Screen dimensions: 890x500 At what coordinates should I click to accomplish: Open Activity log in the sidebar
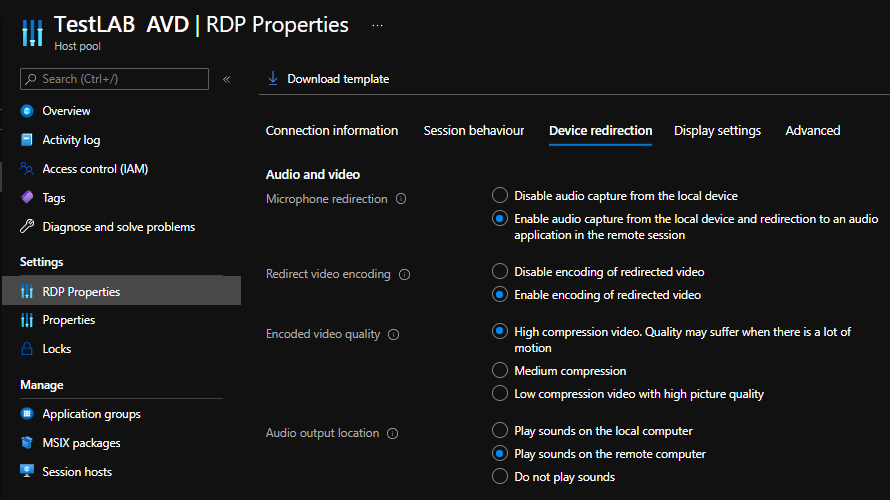point(72,140)
